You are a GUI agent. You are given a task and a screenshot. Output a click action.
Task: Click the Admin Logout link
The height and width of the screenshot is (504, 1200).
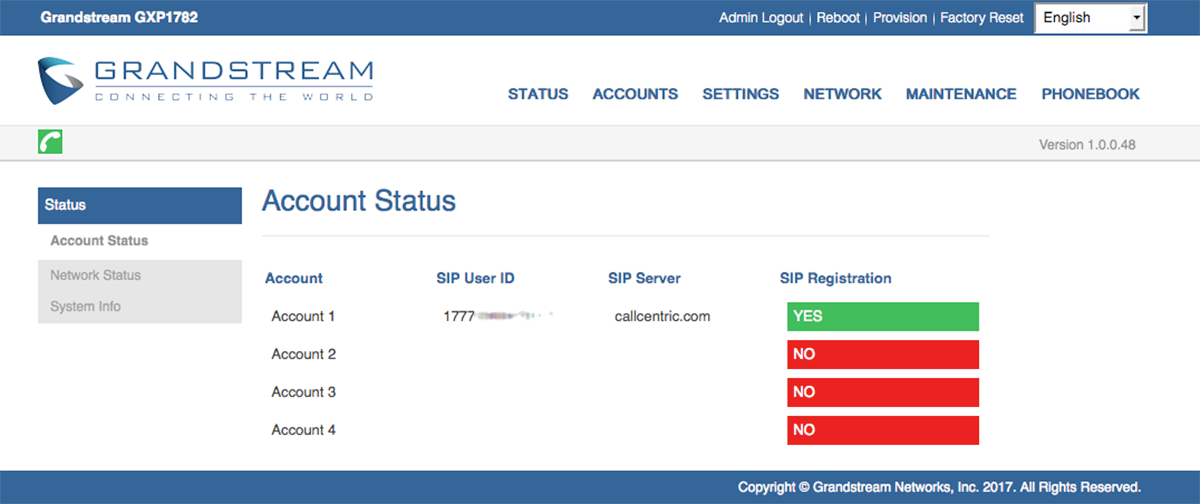(x=761, y=18)
